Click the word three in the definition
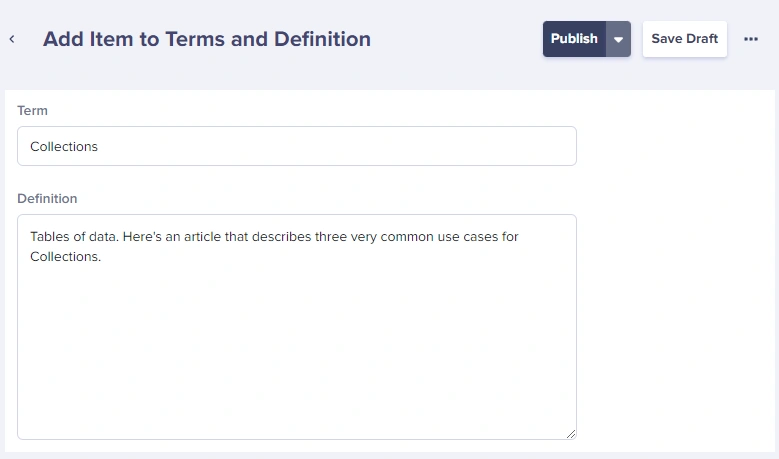Image resolution: width=779 pixels, height=459 pixels. (331, 236)
